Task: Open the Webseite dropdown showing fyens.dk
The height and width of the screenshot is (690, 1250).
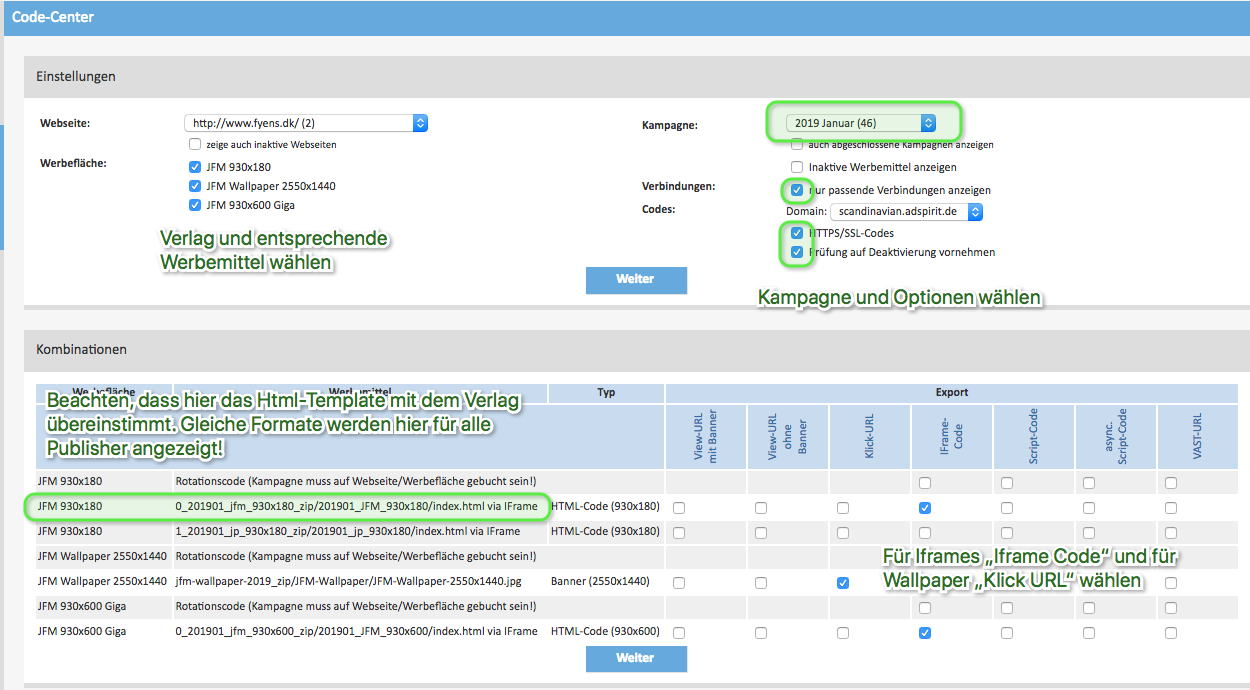Action: [306, 123]
